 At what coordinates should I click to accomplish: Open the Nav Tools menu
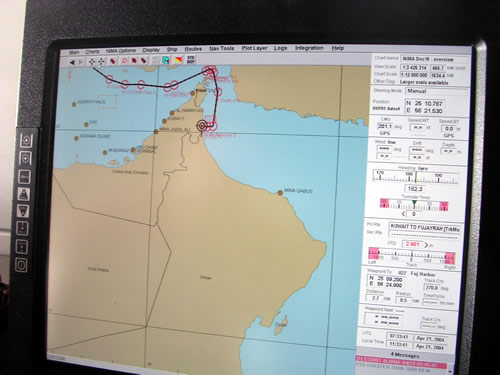[222, 48]
